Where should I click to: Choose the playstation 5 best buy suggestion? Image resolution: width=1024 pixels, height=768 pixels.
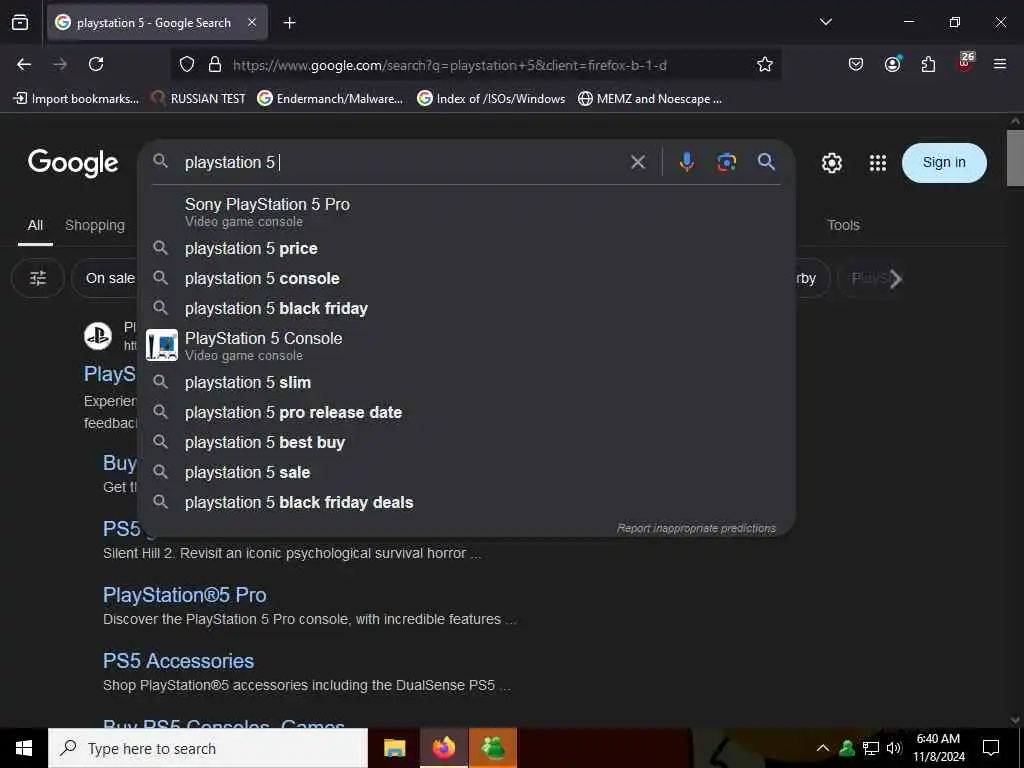tap(466, 442)
